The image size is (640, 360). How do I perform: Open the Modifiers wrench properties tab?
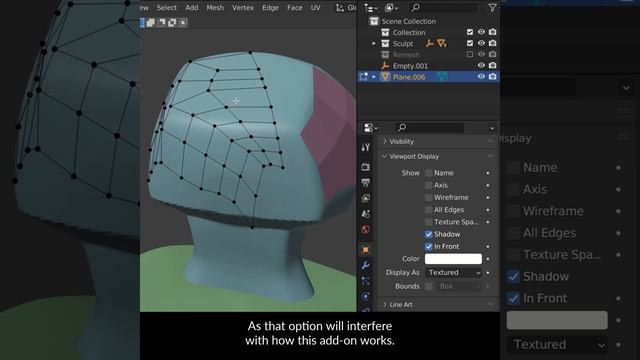coord(366,265)
